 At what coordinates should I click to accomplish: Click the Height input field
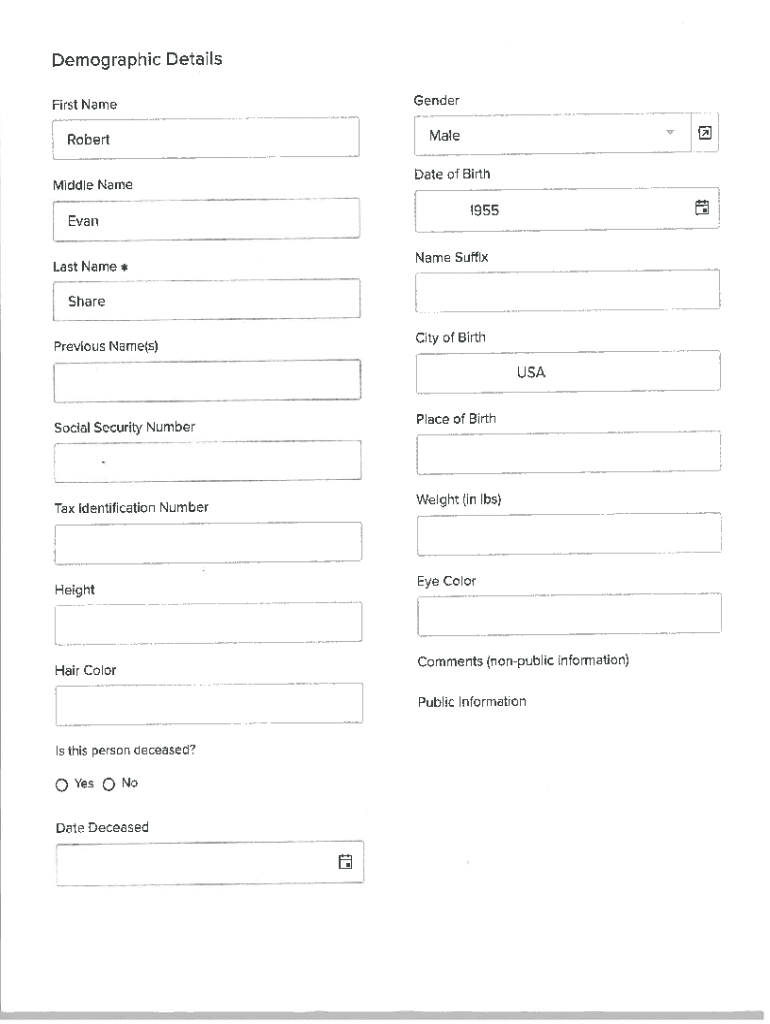point(206,622)
